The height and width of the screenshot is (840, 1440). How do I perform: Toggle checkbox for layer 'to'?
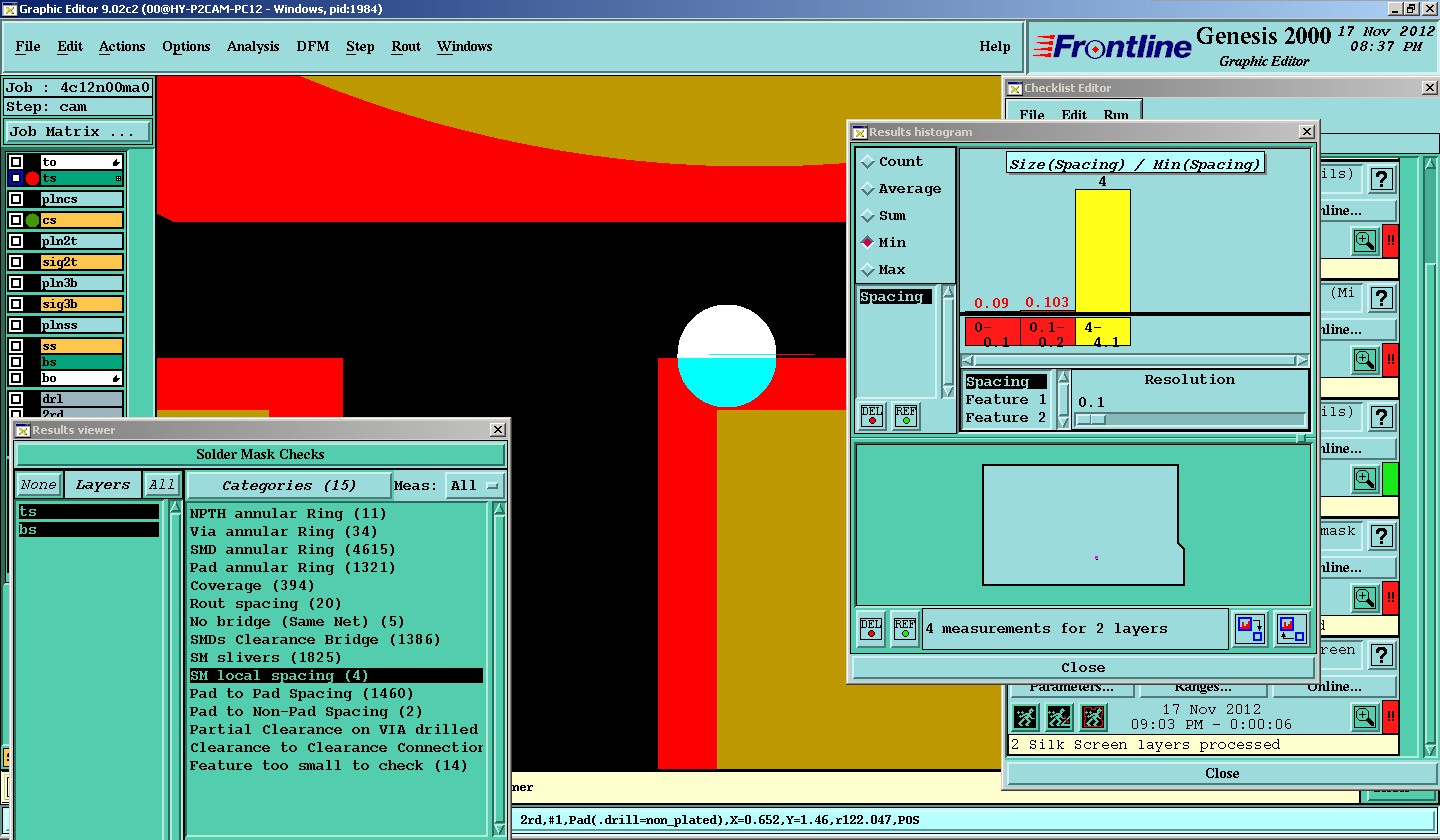coord(16,162)
